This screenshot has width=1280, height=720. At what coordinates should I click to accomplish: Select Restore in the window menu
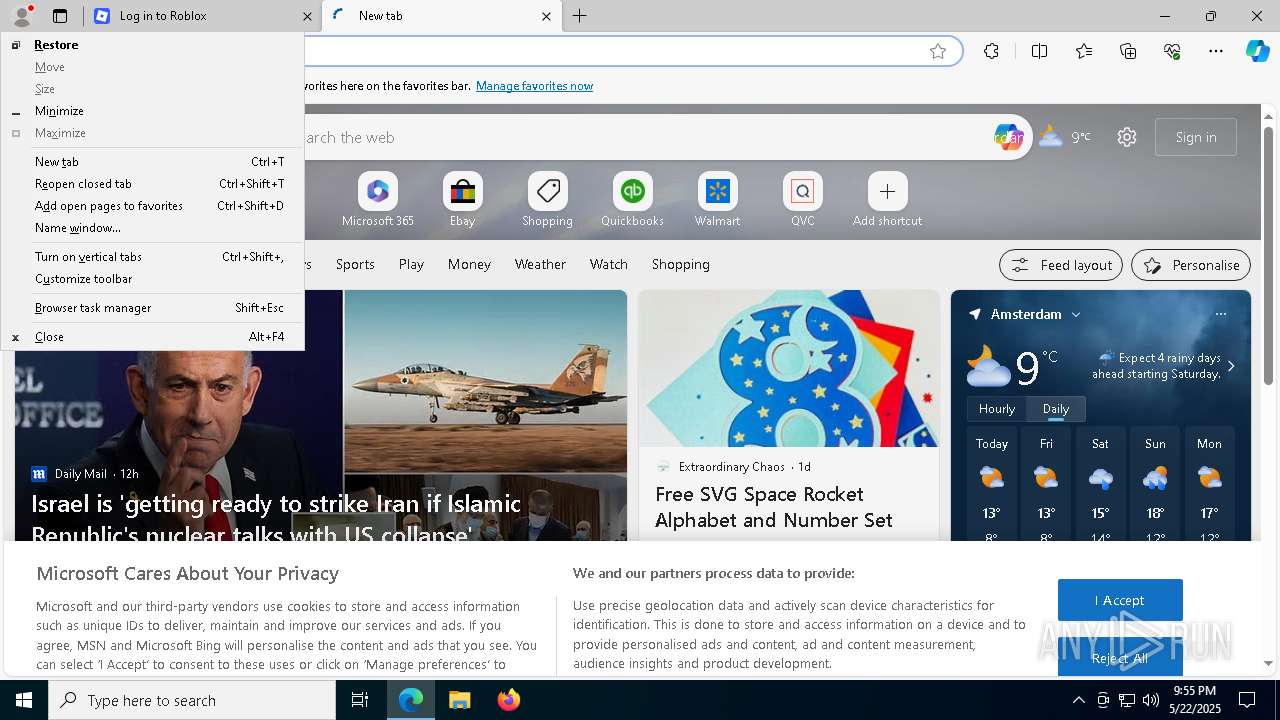click(x=153, y=45)
